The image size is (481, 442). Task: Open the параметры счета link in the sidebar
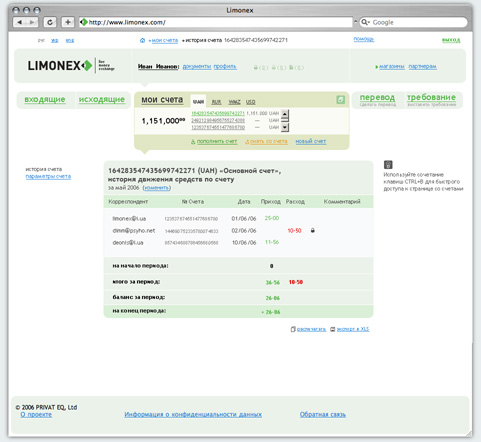48,176
